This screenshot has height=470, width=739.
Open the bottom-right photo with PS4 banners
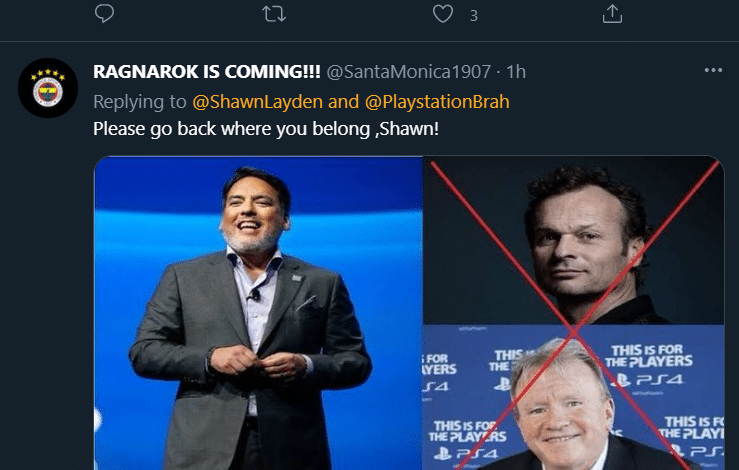(x=573, y=398)
